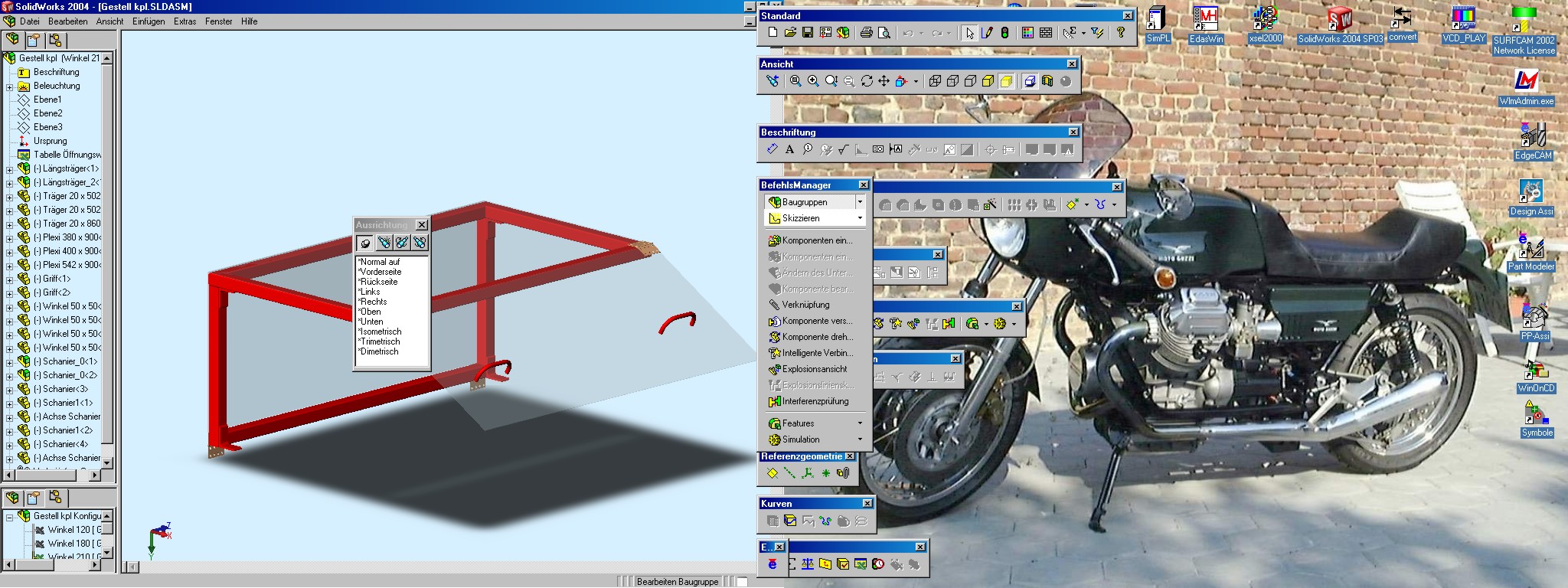The width and height of the screenshot is (1568, 588).
Task: Click the Rotate View icon
Action: tap(867, 81)
